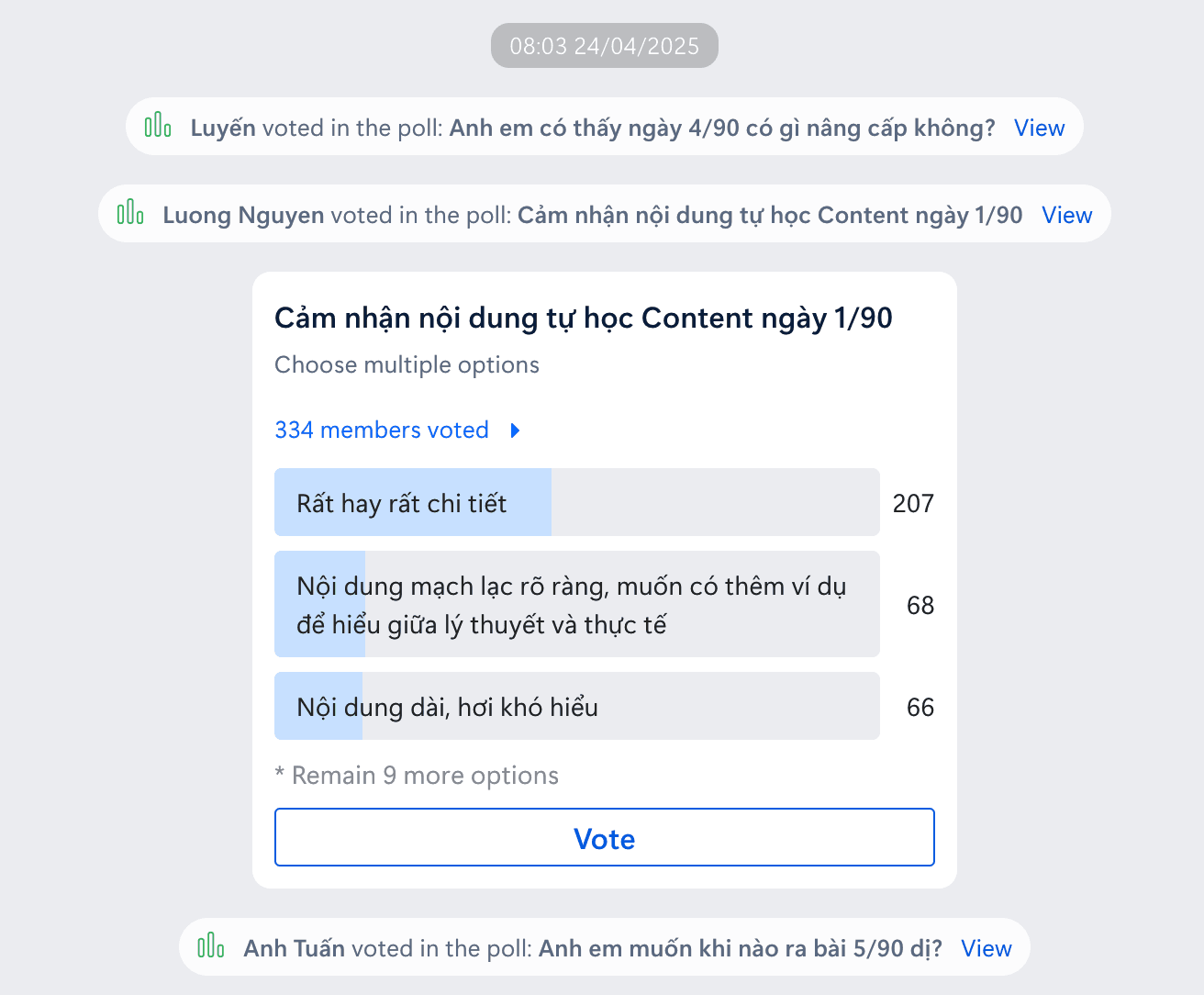Viewport: 1204px width, 995px height.
Task: Click the 66 vote count
Action: coord(920,708)
